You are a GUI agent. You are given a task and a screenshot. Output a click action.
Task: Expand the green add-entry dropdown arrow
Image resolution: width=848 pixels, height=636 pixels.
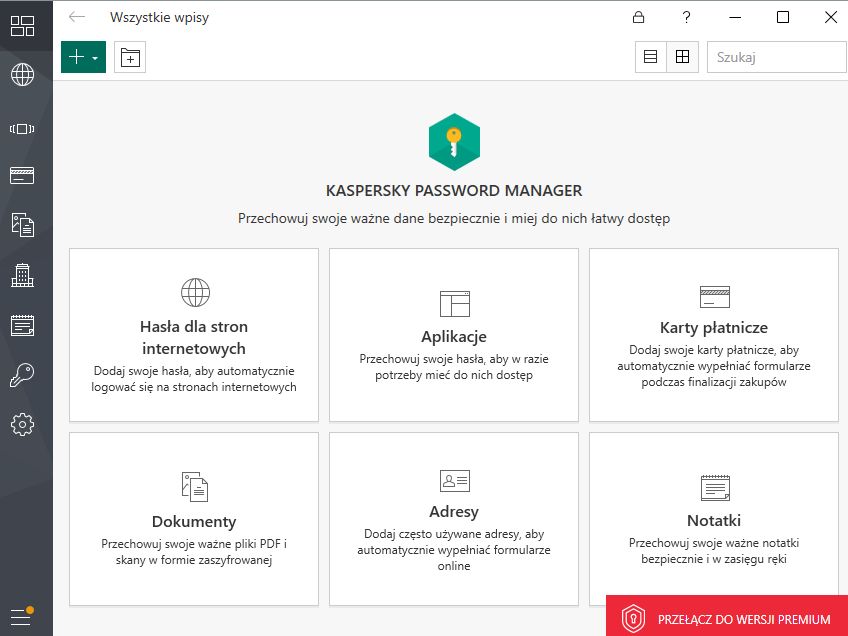click(x=95, y=57)
